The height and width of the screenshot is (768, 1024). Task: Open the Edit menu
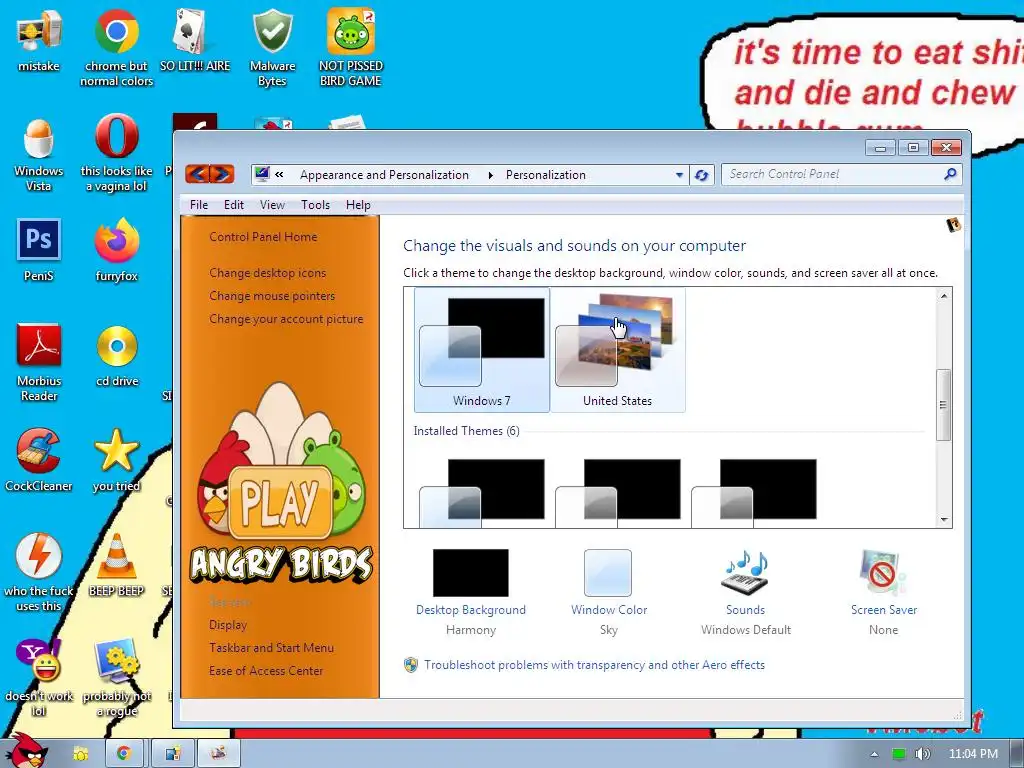point(234,205)
